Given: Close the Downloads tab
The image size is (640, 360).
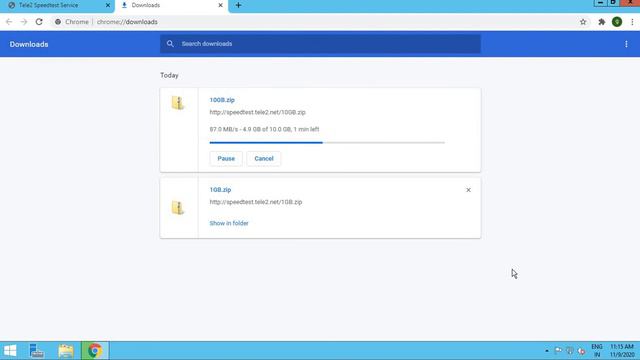Looking at the screenshot, I should point(220,5).
